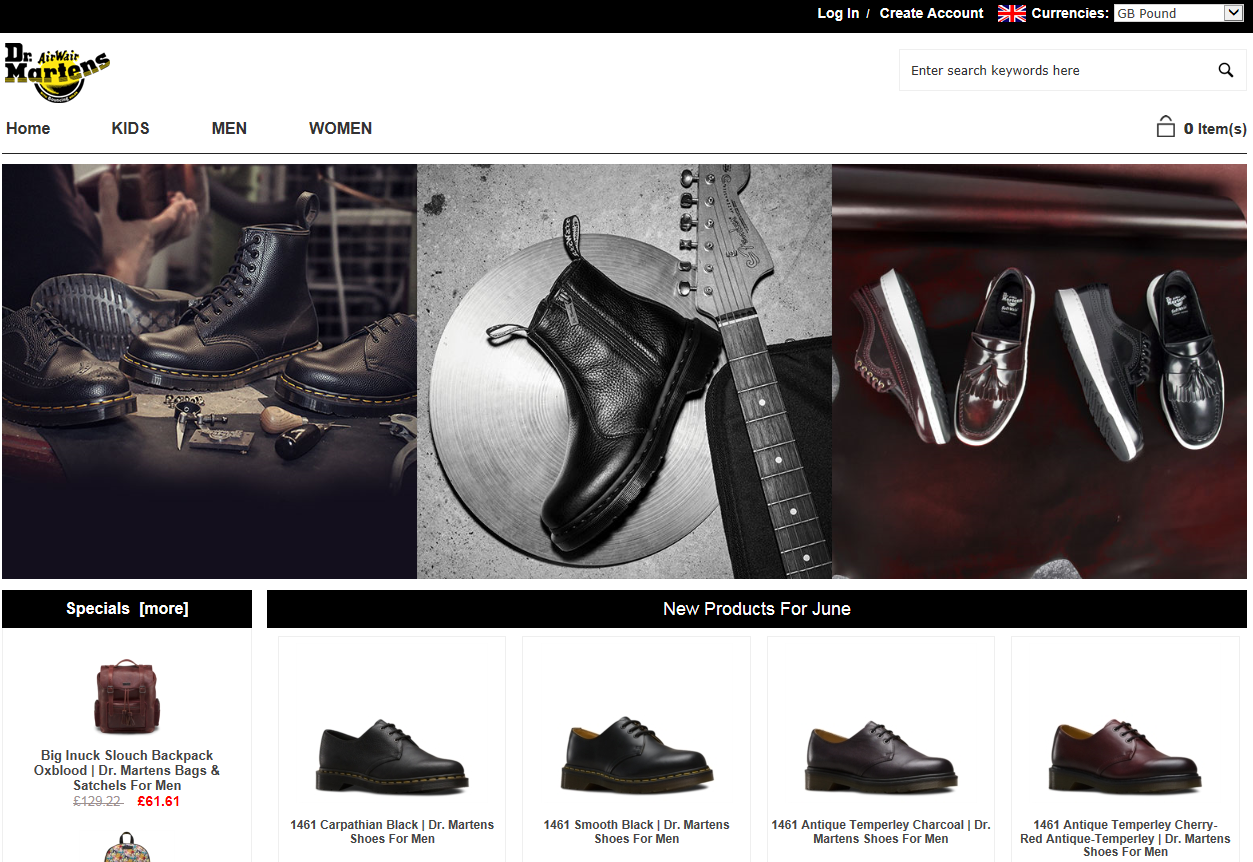The height and width of the screenshot is (862, 1253).
Task: Open the WOMEN category menu
Action: click(x=340, y=128)
